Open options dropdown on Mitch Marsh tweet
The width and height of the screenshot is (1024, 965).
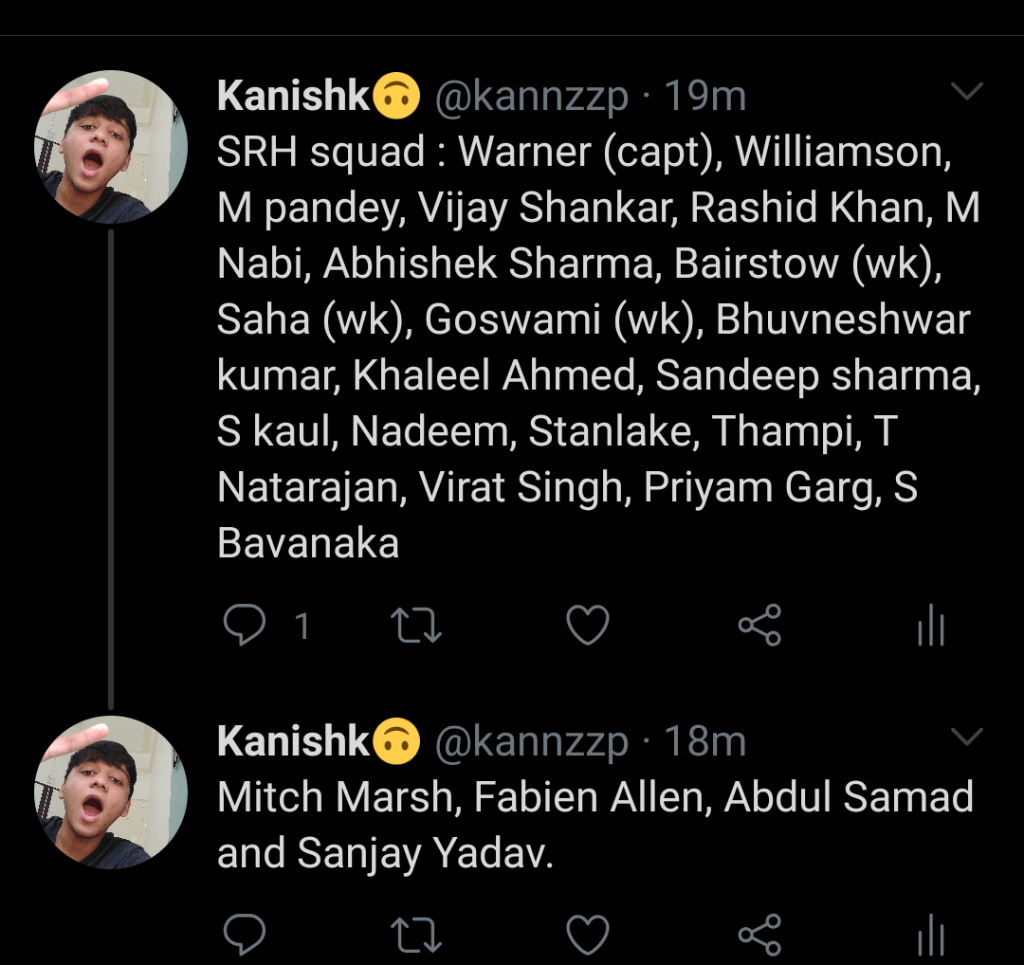click(x=967, y=738)
